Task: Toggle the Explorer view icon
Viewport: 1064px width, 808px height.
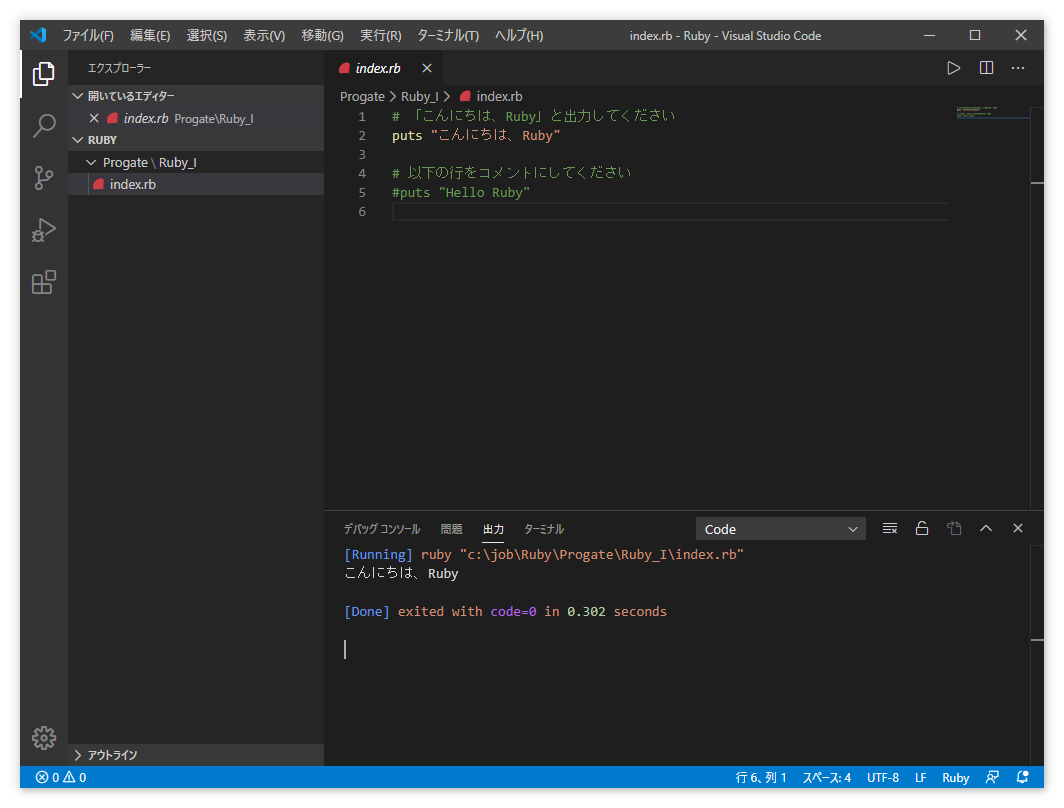Action: (x=44, y=74)
